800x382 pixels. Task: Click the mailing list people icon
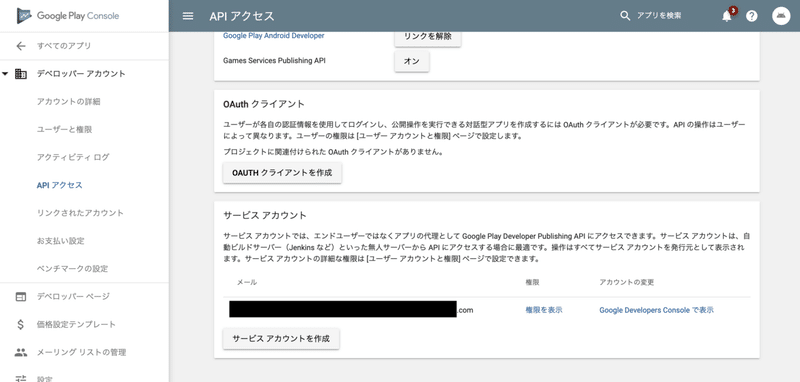pos(20,352)
